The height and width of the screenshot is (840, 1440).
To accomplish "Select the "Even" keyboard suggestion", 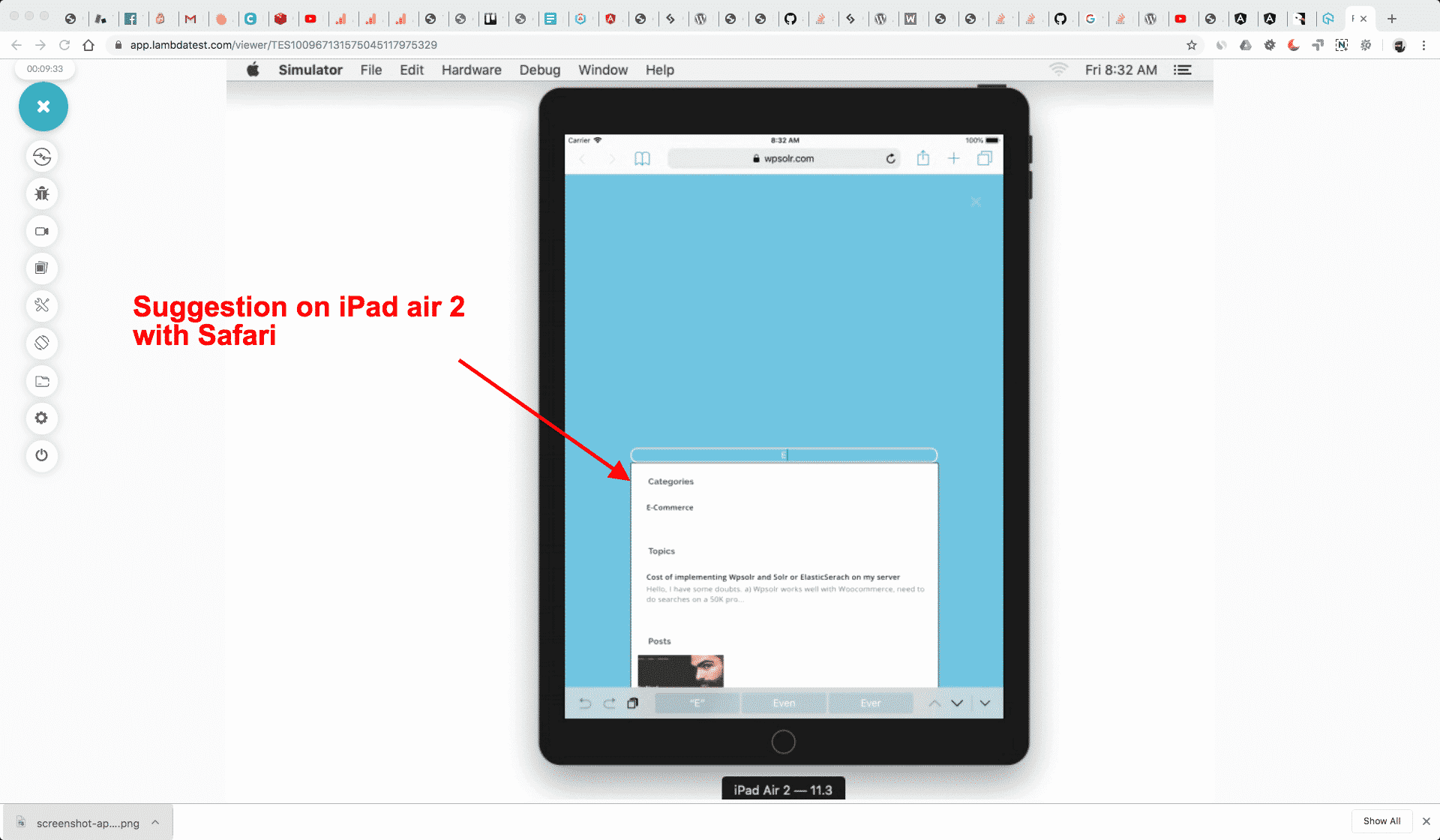I will (784, 703).
